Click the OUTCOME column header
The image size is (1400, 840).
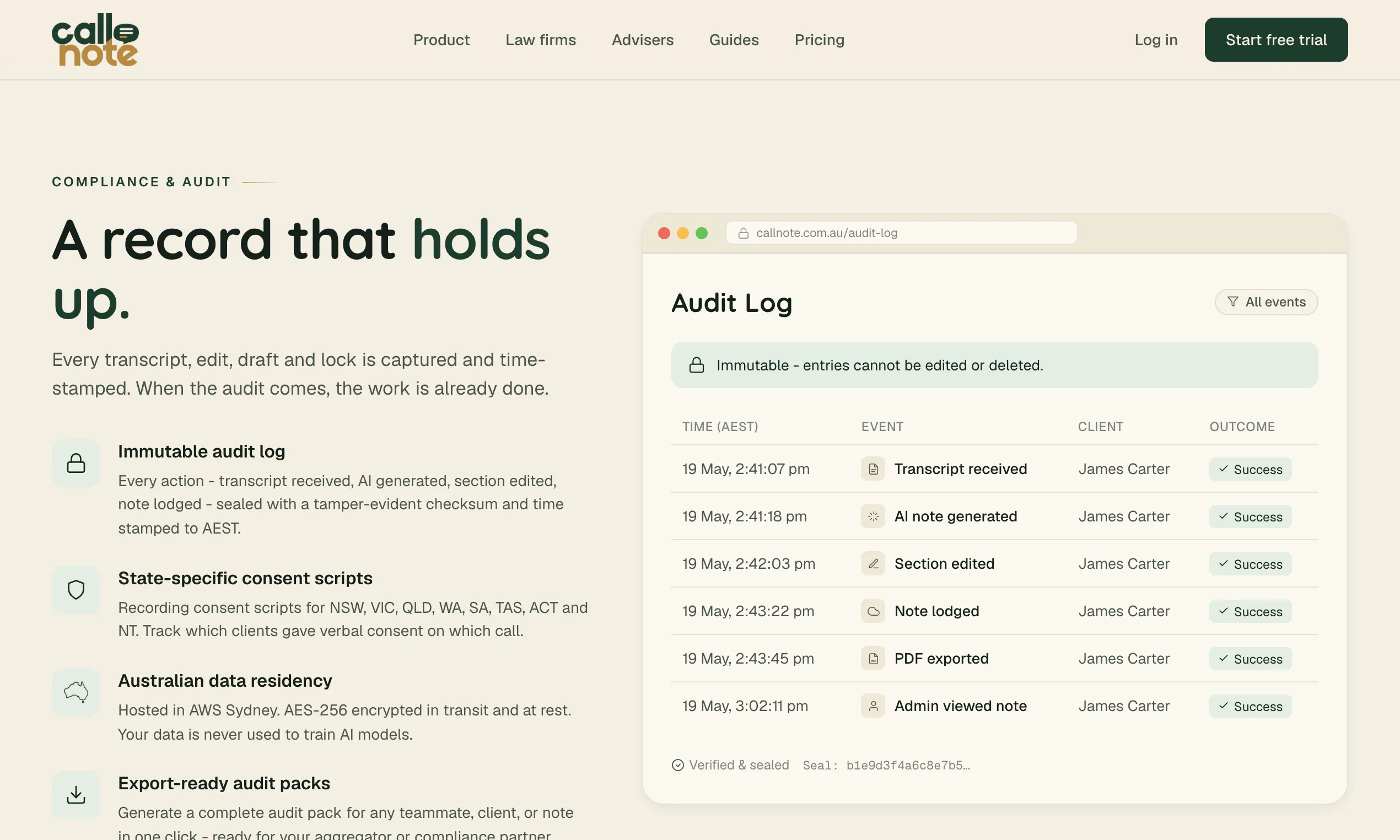pyautogui.click(x=1242, y=427)
